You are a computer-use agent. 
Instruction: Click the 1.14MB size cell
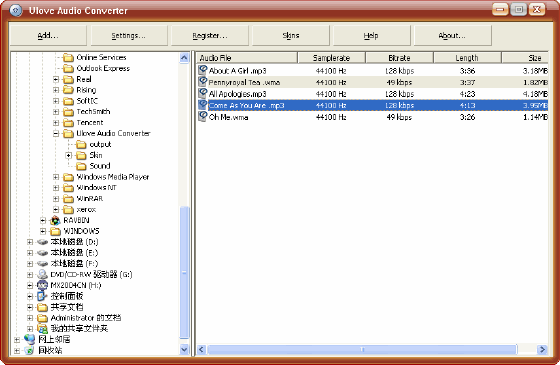pos(535,117)
